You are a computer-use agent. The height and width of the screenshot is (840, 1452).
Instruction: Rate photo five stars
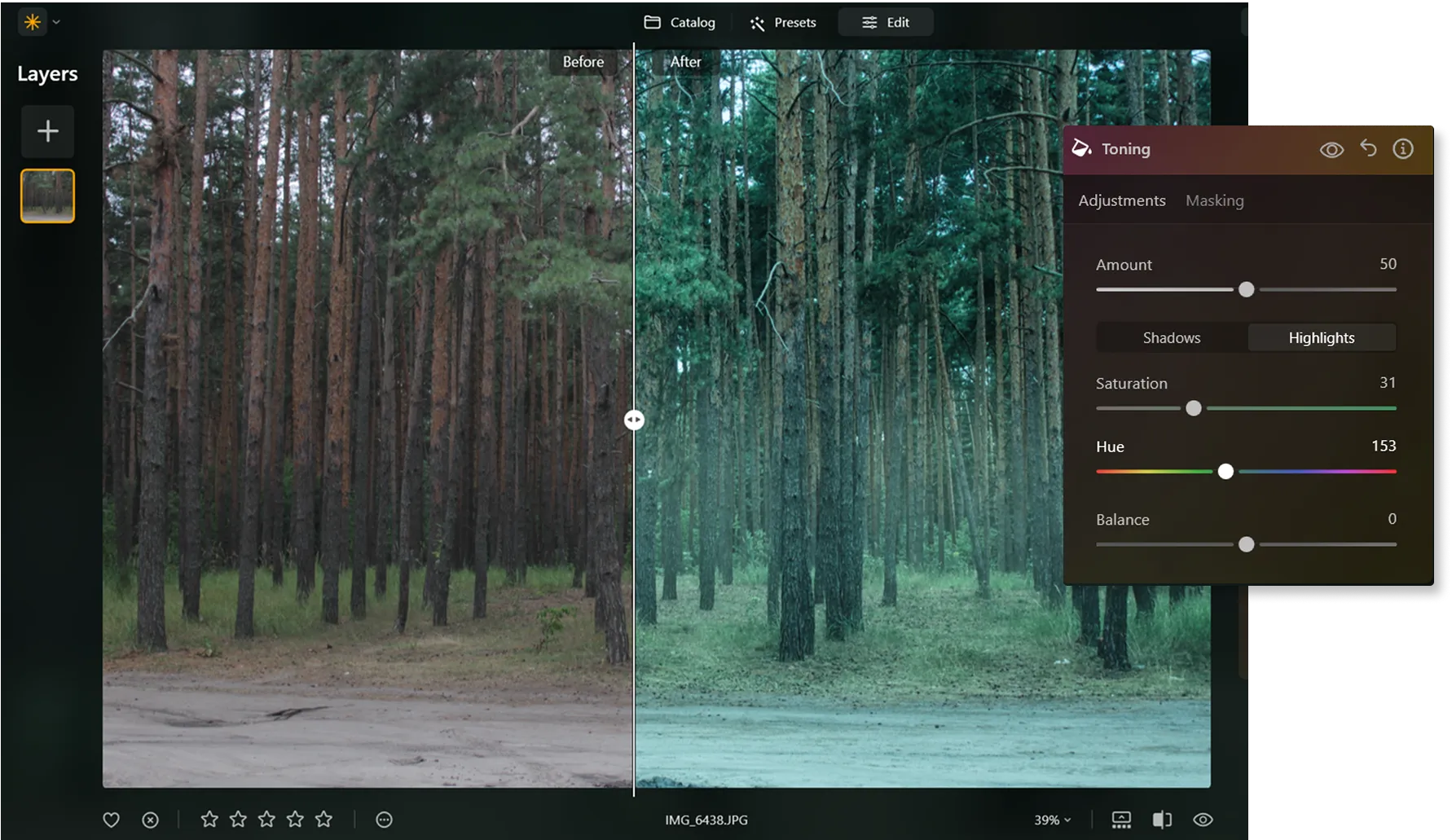[323, 819]
